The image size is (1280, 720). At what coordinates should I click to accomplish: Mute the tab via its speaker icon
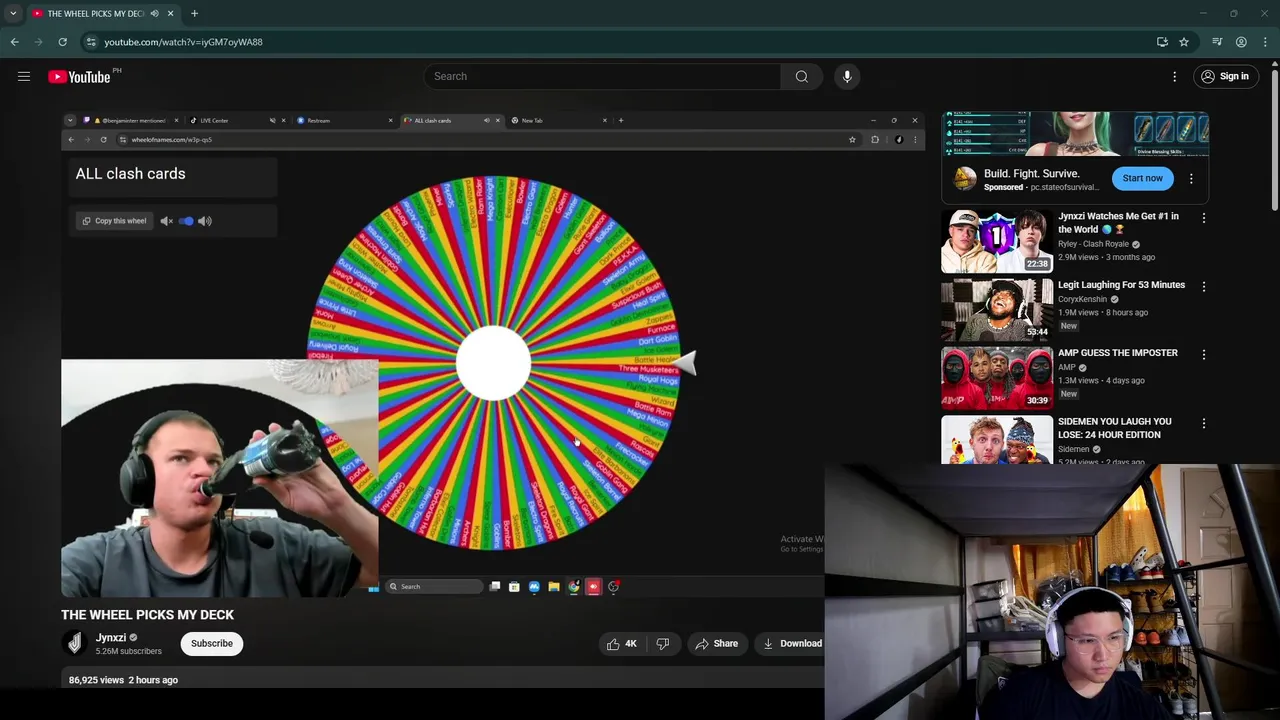click(x=154, y=13)
